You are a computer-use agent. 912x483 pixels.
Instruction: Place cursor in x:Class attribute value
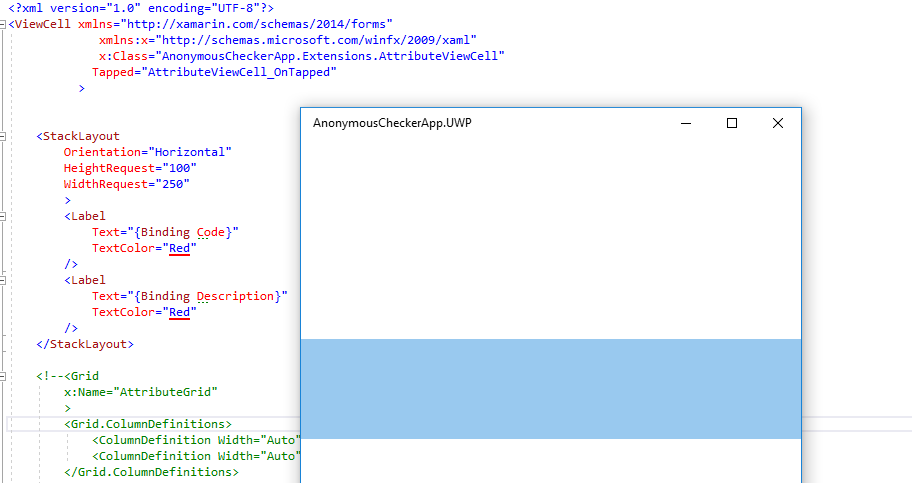coord(330,56)
